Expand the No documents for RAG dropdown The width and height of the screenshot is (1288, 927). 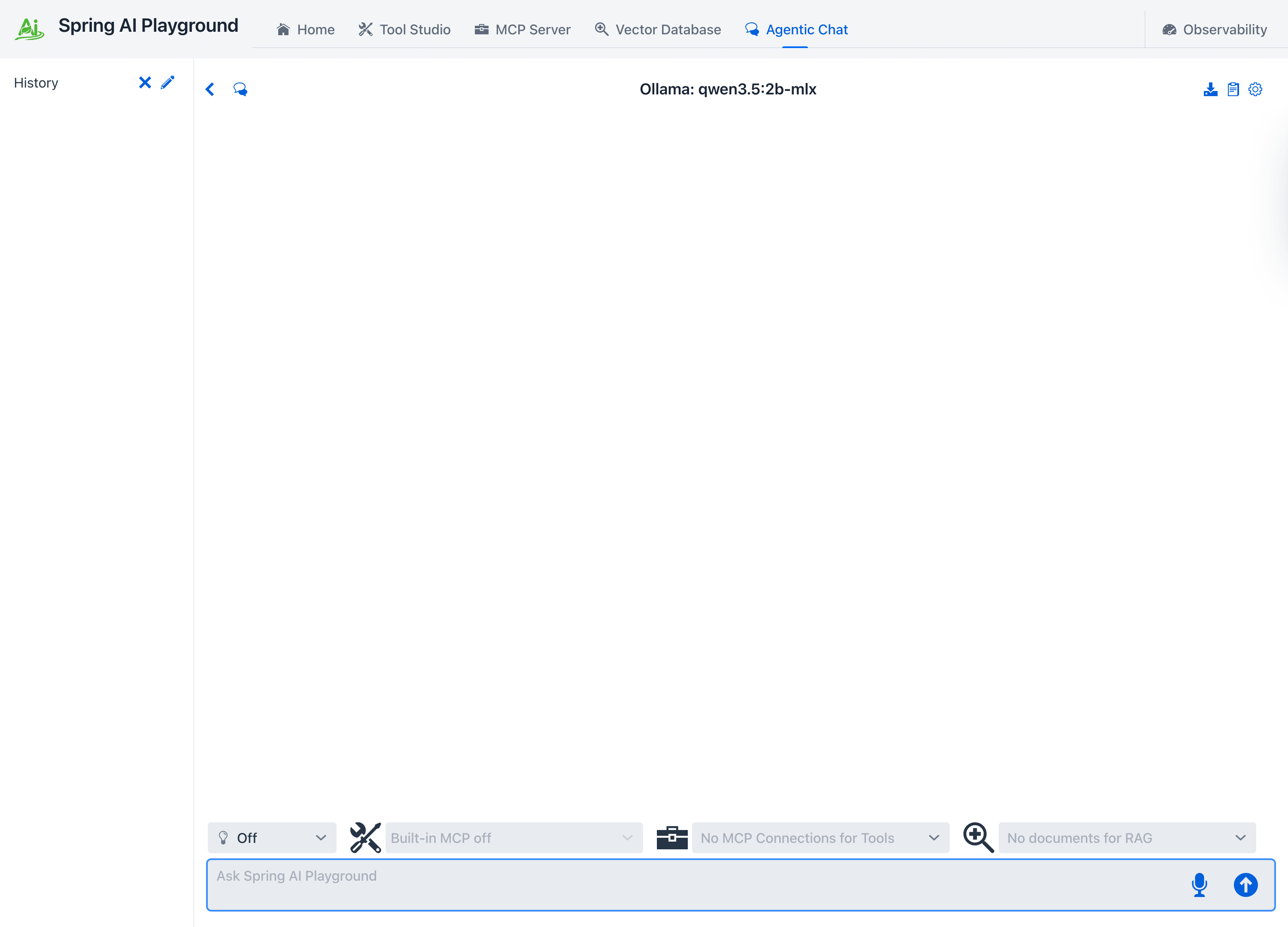pos(1127,837)
